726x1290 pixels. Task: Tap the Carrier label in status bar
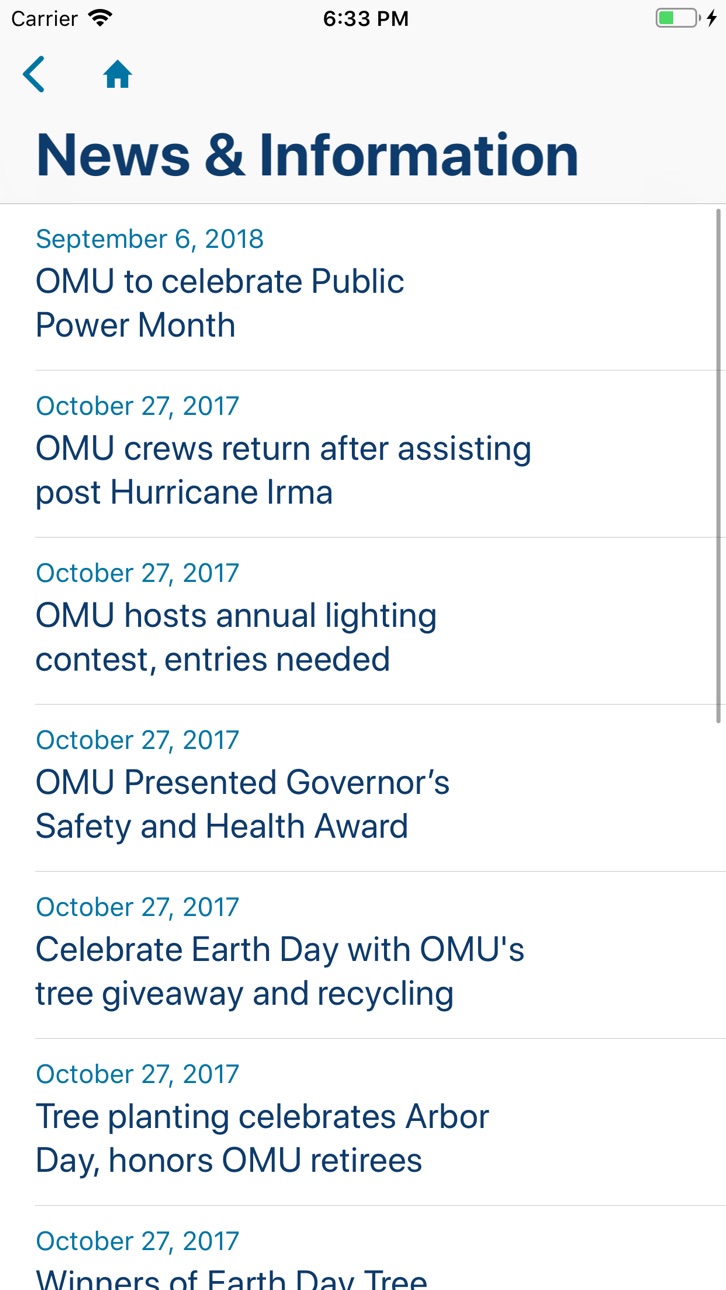click(x=44, y=18)
